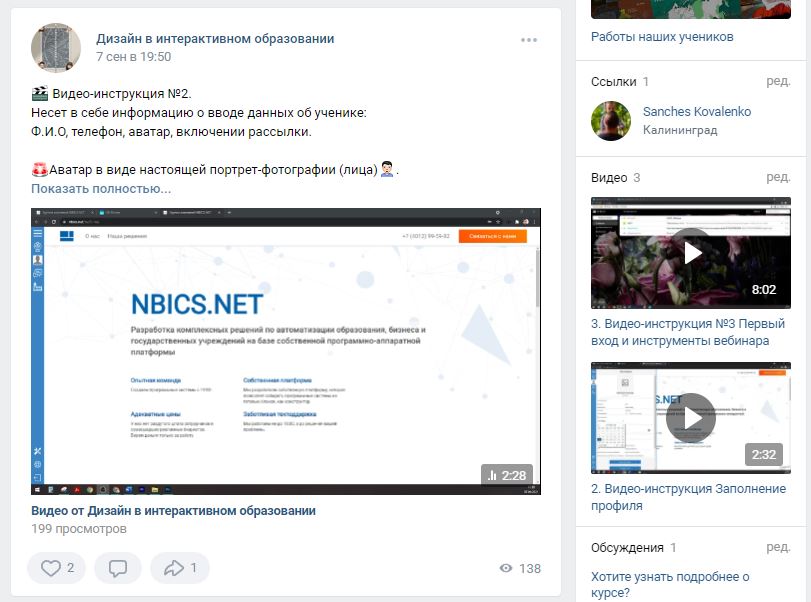Image resolution: width=811 pixels, height=602 pixels.
Task: Edit the Видео section via "ред."
Action: pyautogui.click(x=778, y=177)
